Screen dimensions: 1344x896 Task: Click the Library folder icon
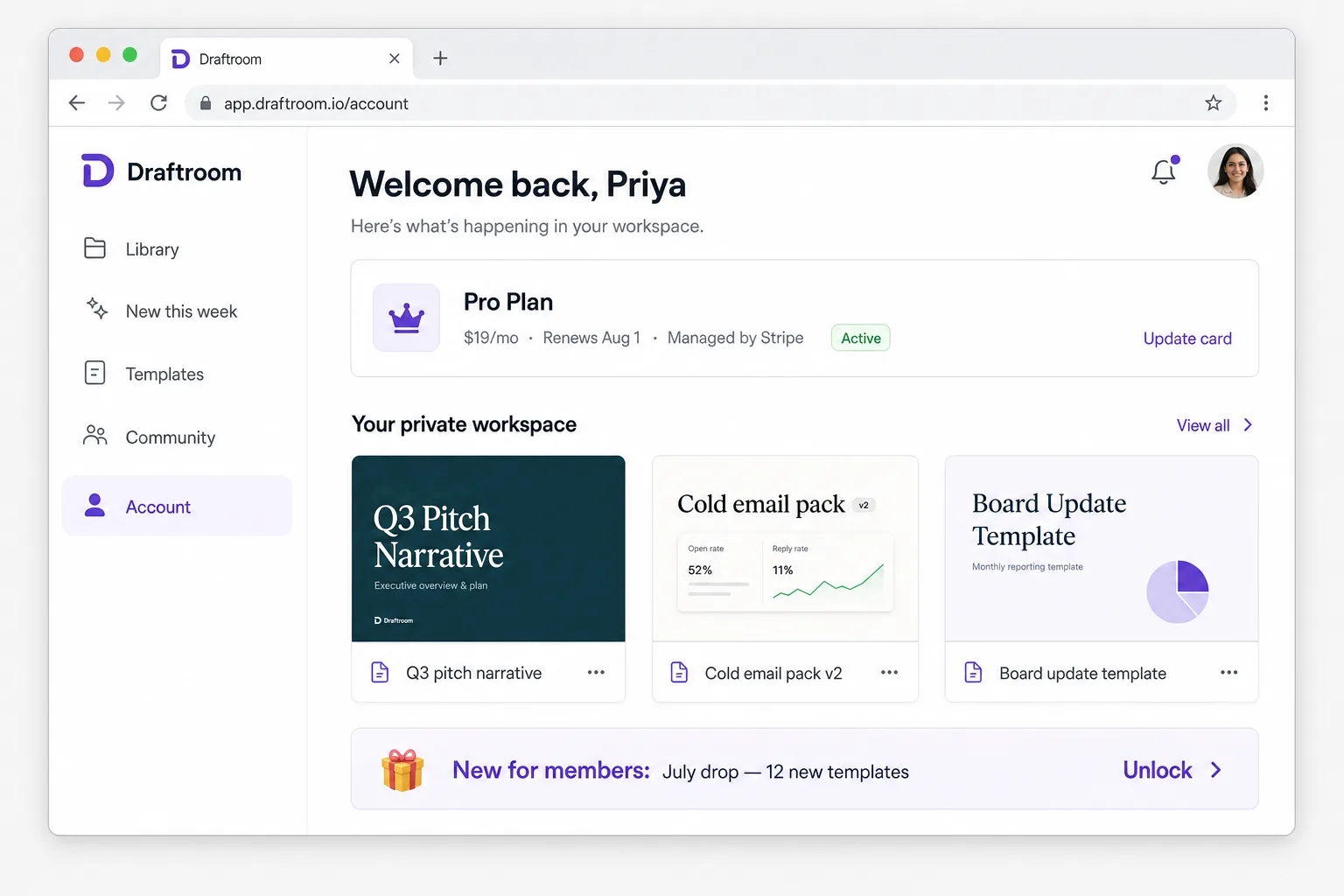94,248
